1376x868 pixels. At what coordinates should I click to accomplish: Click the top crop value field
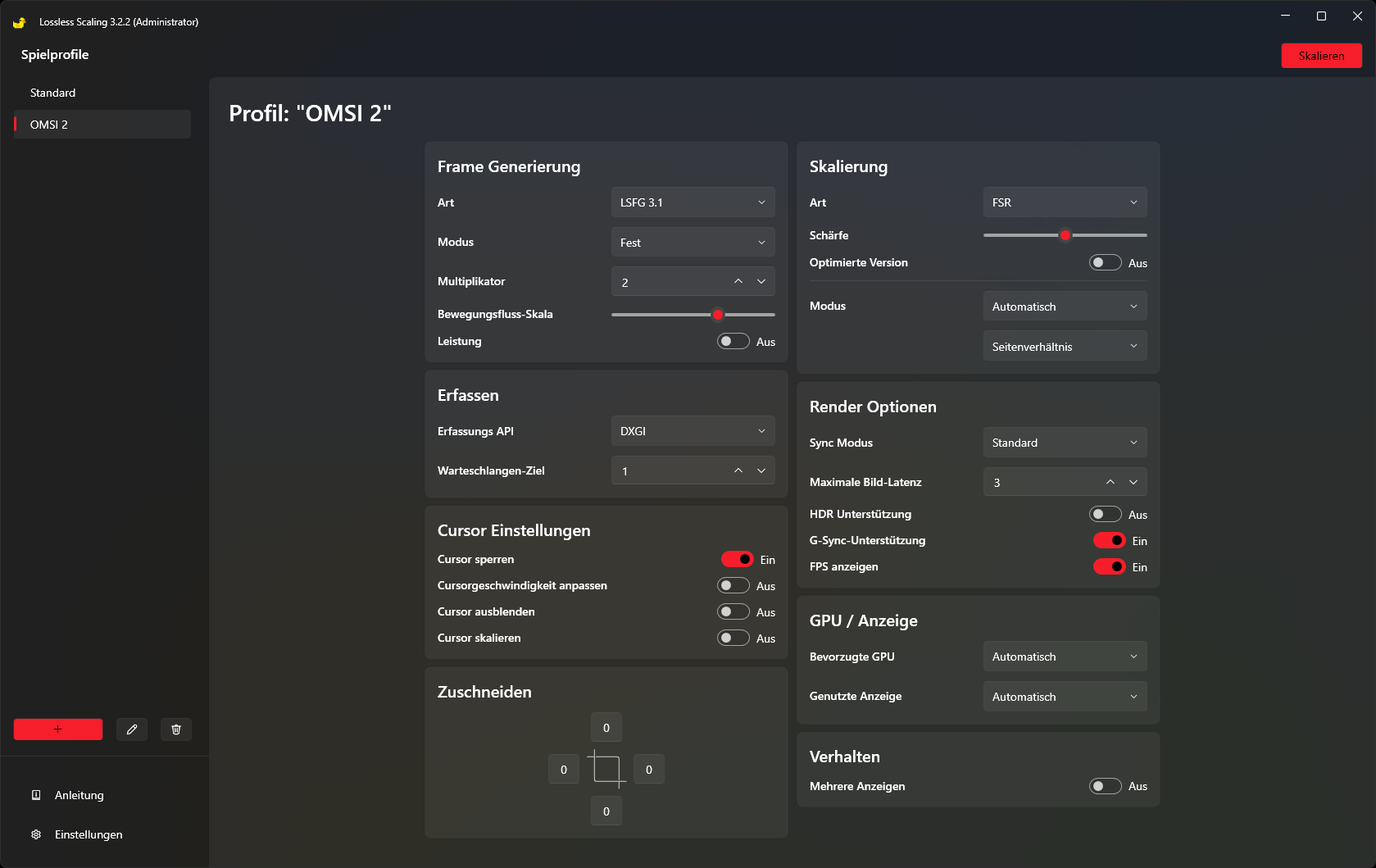tap(606, 728)
